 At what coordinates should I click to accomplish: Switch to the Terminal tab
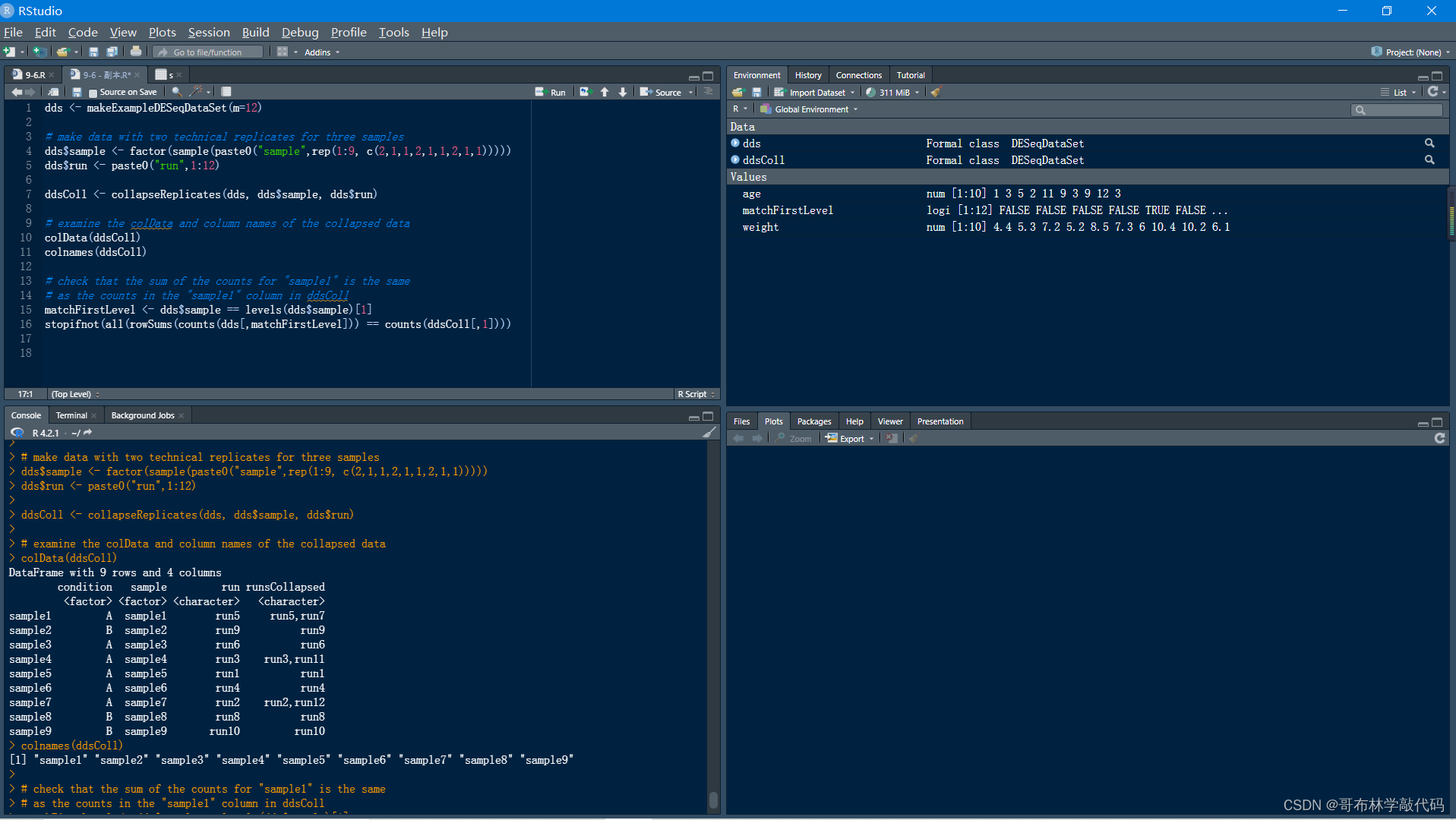point(71,415)
